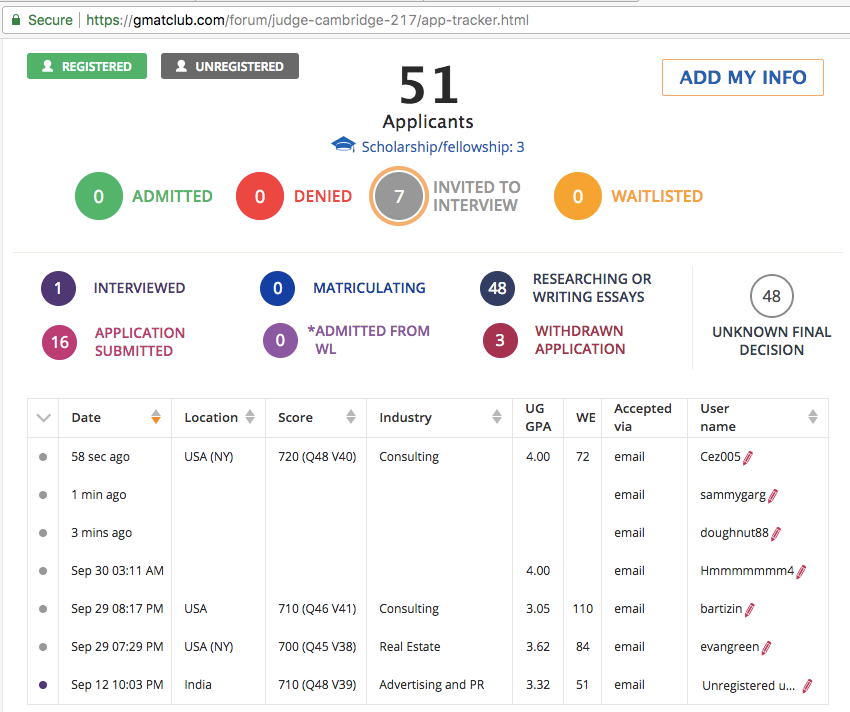Click the edit pencil beside Hmmmmmmm4
Image resolution: width=850 pixels, height=712 pixels.
[x=800, y=571]
